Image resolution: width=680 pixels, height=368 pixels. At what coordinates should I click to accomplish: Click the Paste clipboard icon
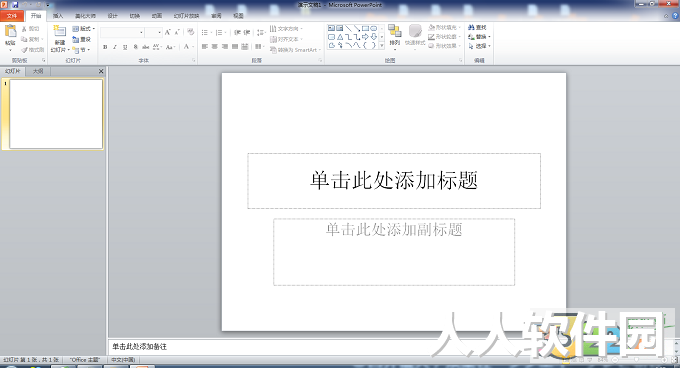(10, 31)
